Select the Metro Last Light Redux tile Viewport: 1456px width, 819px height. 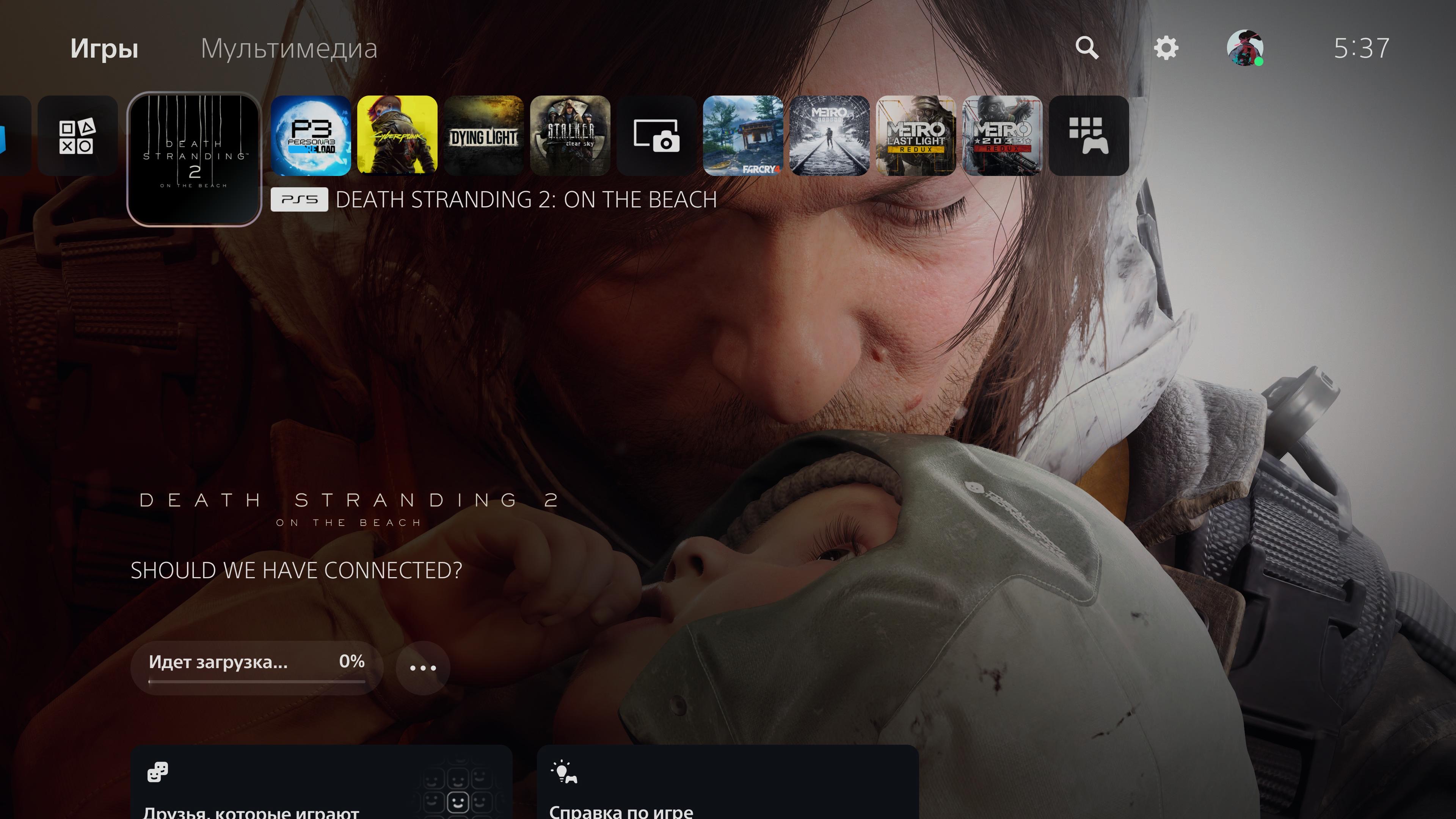(x=916, y=136)
